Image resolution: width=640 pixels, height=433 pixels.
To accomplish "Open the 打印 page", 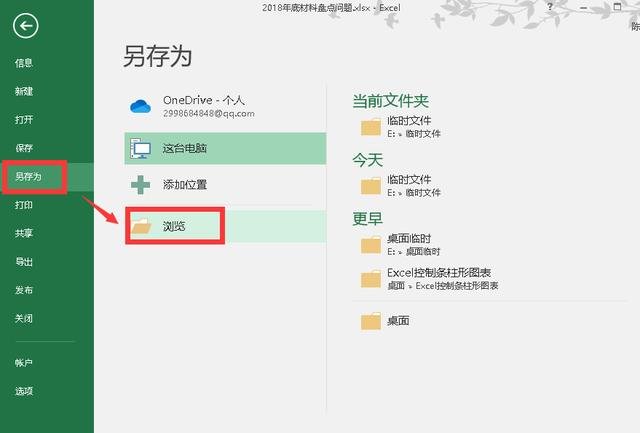I will point(24,205).
